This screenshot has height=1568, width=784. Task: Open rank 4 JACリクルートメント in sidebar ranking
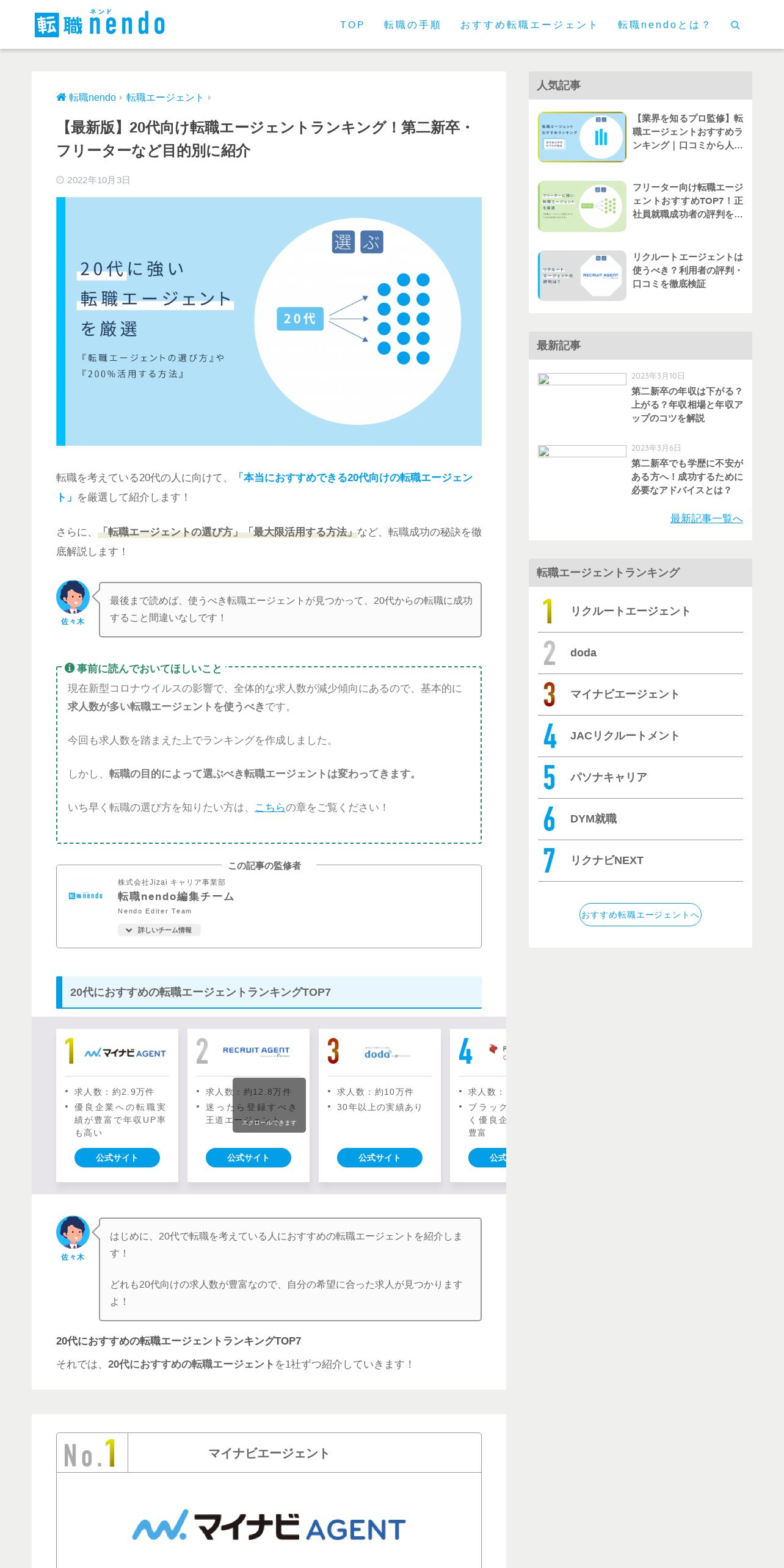pyautogui.click(x=641, y=736)
